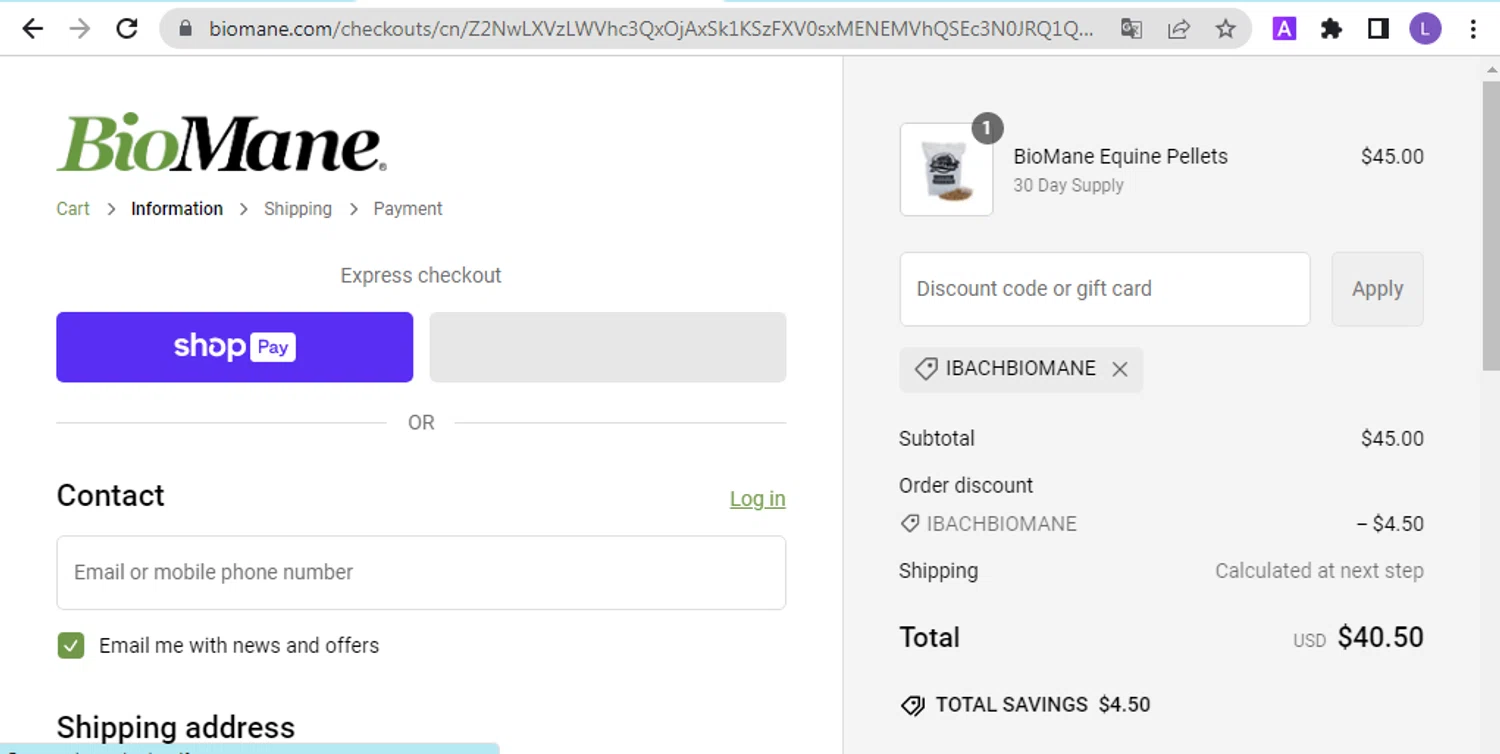Open the purple A extension
Viewport: 1500px width, 754px height.
(x=1284, y=29)
